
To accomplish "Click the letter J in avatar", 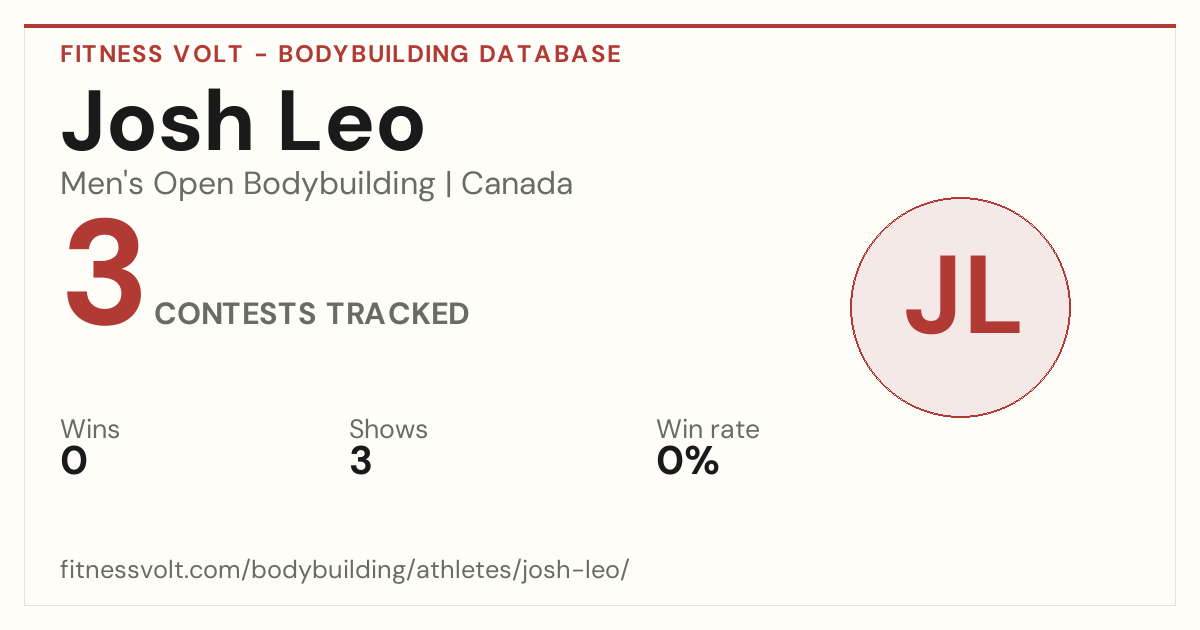I will pyautogui.click(x=930, y=296).
